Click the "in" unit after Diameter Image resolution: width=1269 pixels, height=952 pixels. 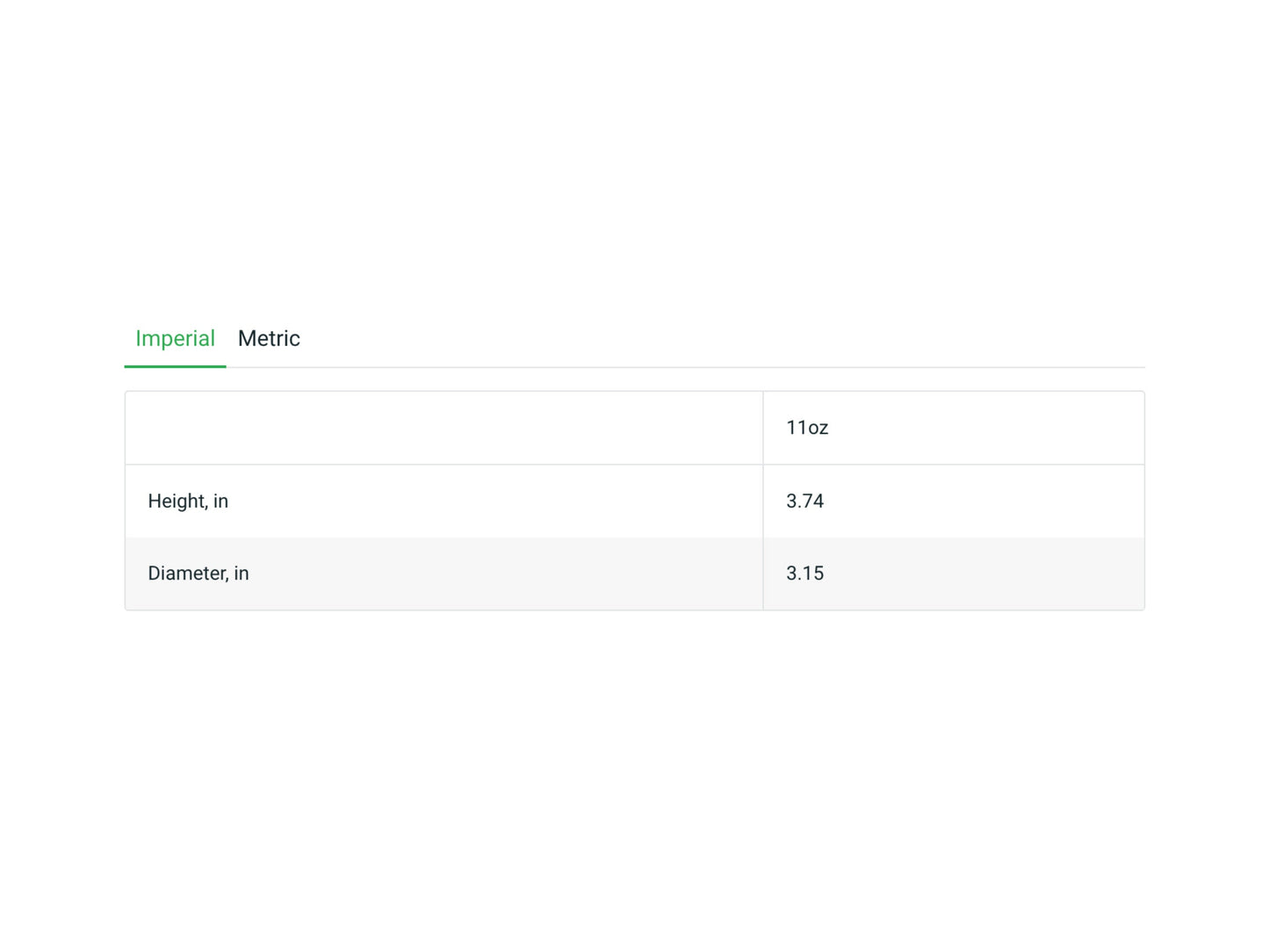(x=242, y=573)
